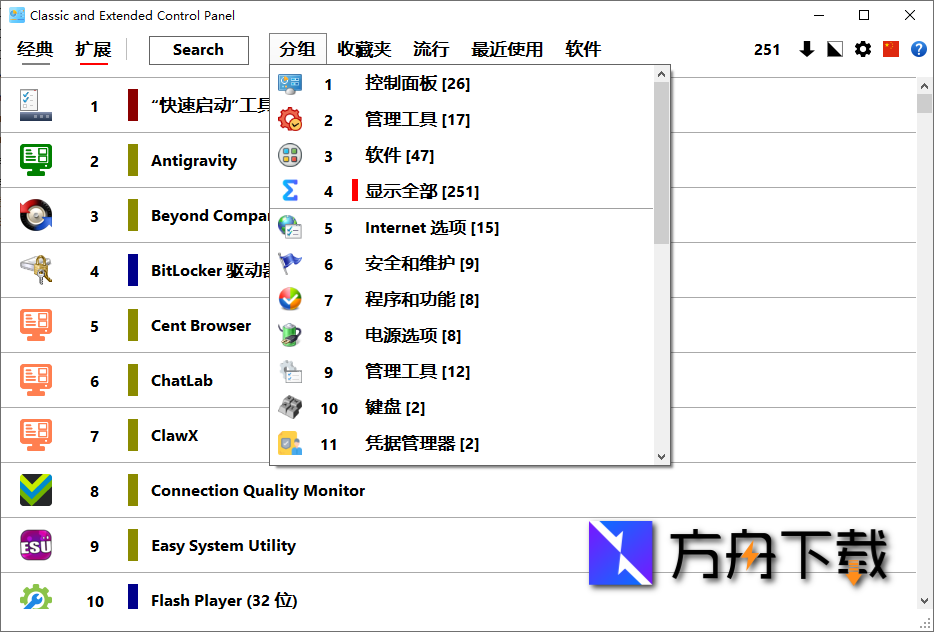Open the 收藏夹 menu

coord(363,49)
